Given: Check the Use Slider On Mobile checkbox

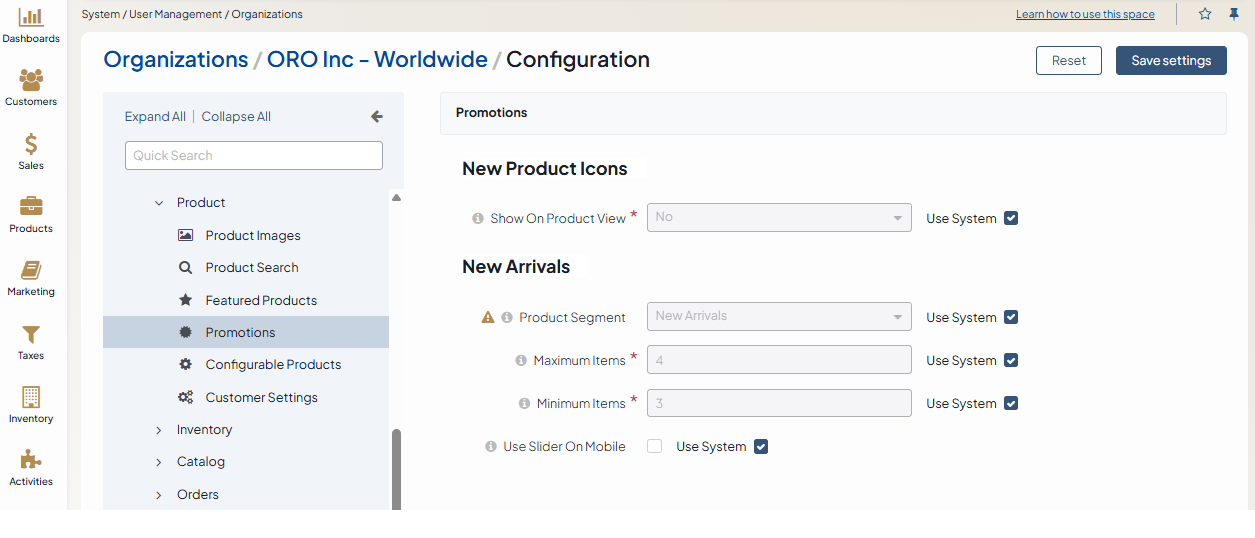Looking at the screenshot, I should 655,447.
